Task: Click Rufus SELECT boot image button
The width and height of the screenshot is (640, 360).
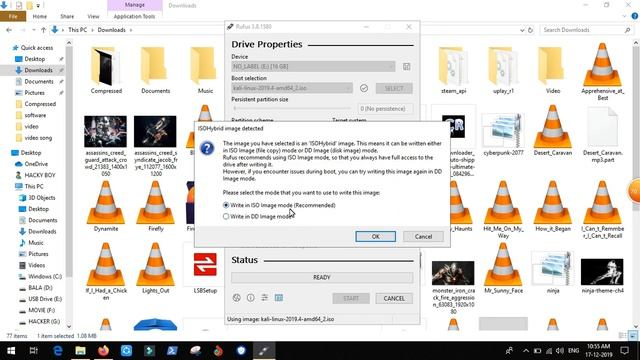Action: coord(394,88)
